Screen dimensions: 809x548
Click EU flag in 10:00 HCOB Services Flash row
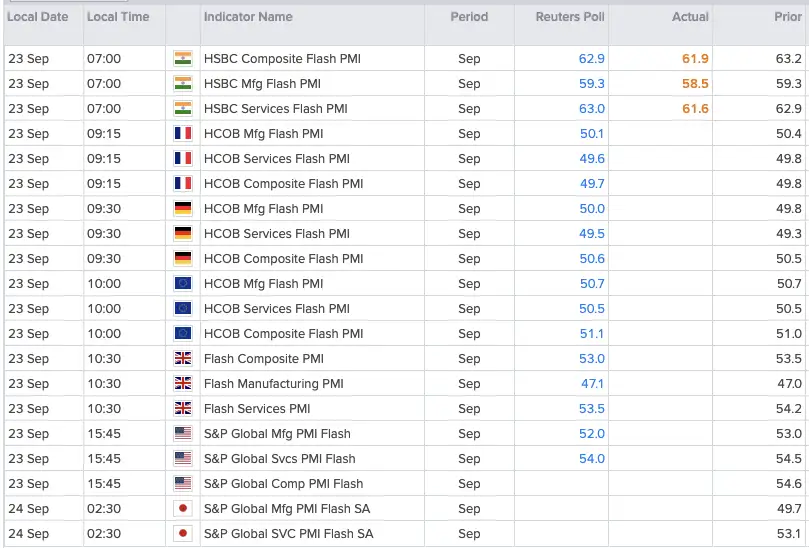[x=183, y=309]
